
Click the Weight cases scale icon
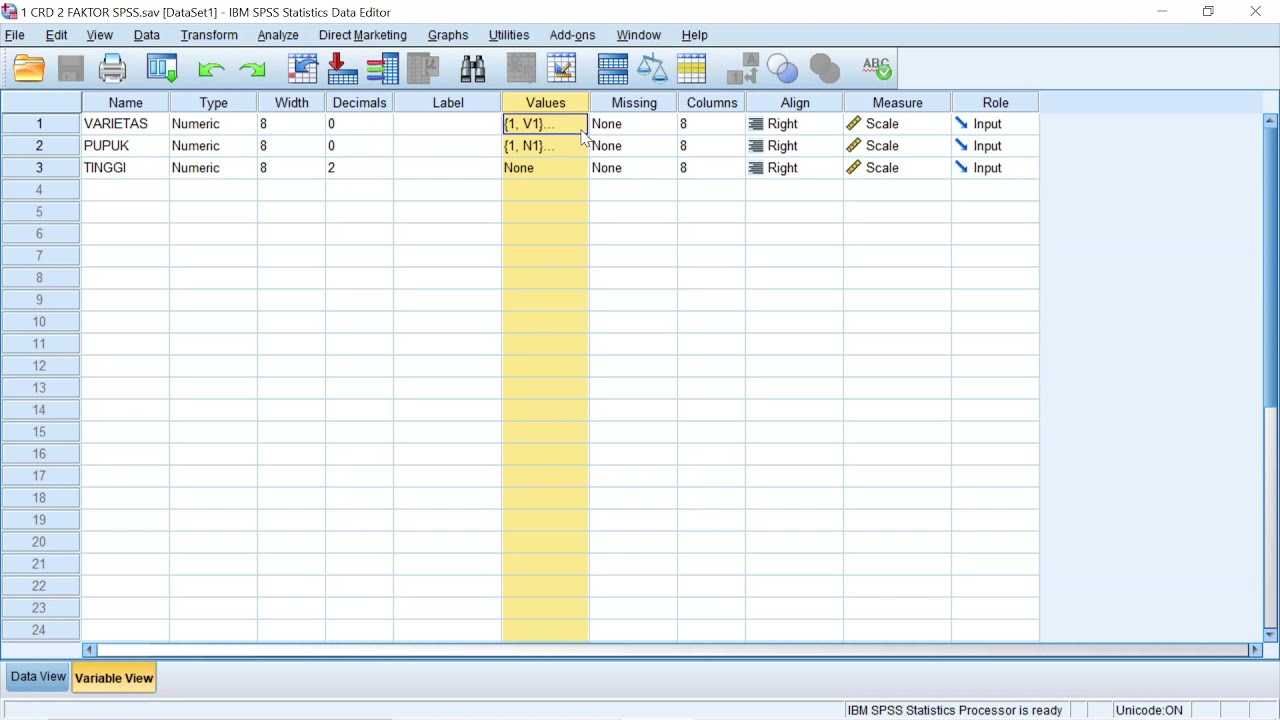click(652, 69)
